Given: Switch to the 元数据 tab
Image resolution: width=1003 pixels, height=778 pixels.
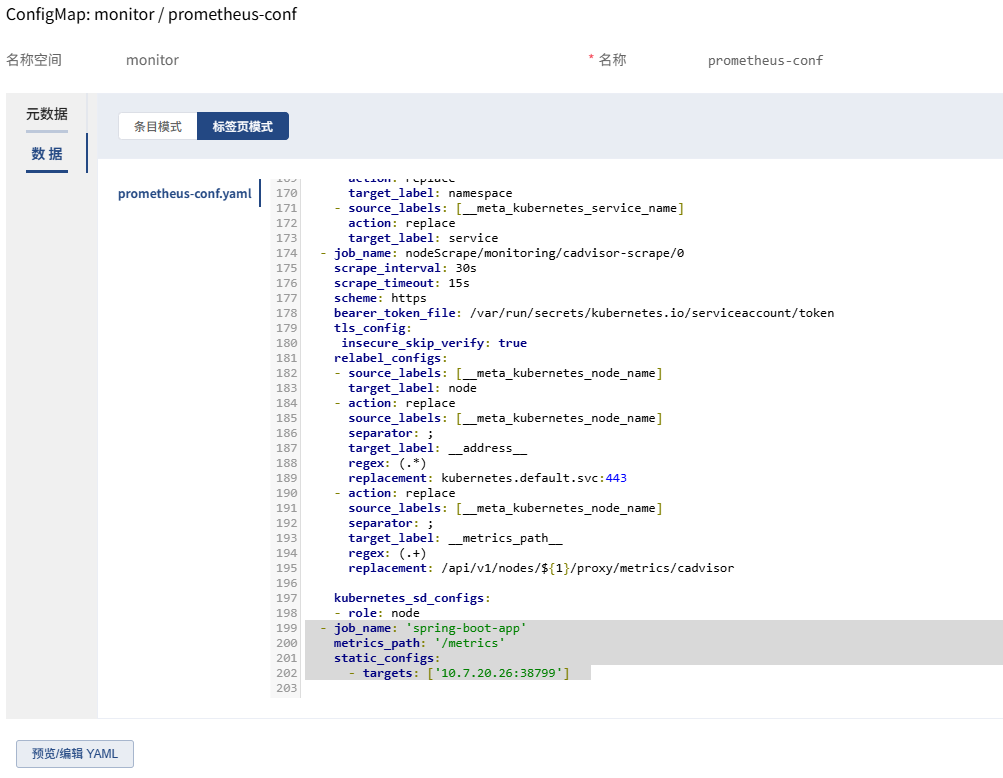Looking at the screenshot, I should tap(47, 114).
